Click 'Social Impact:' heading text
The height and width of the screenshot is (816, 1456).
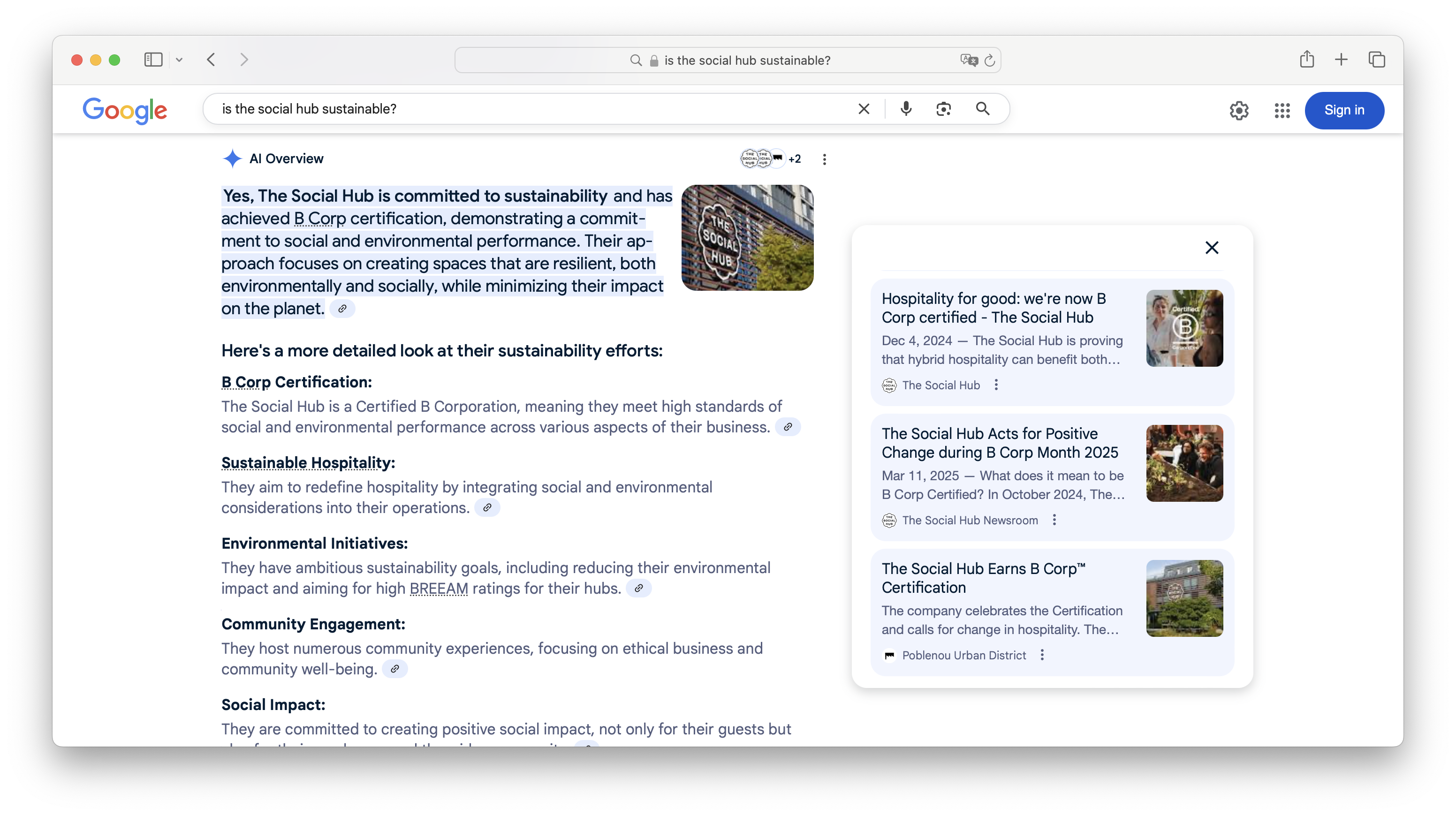273,705
